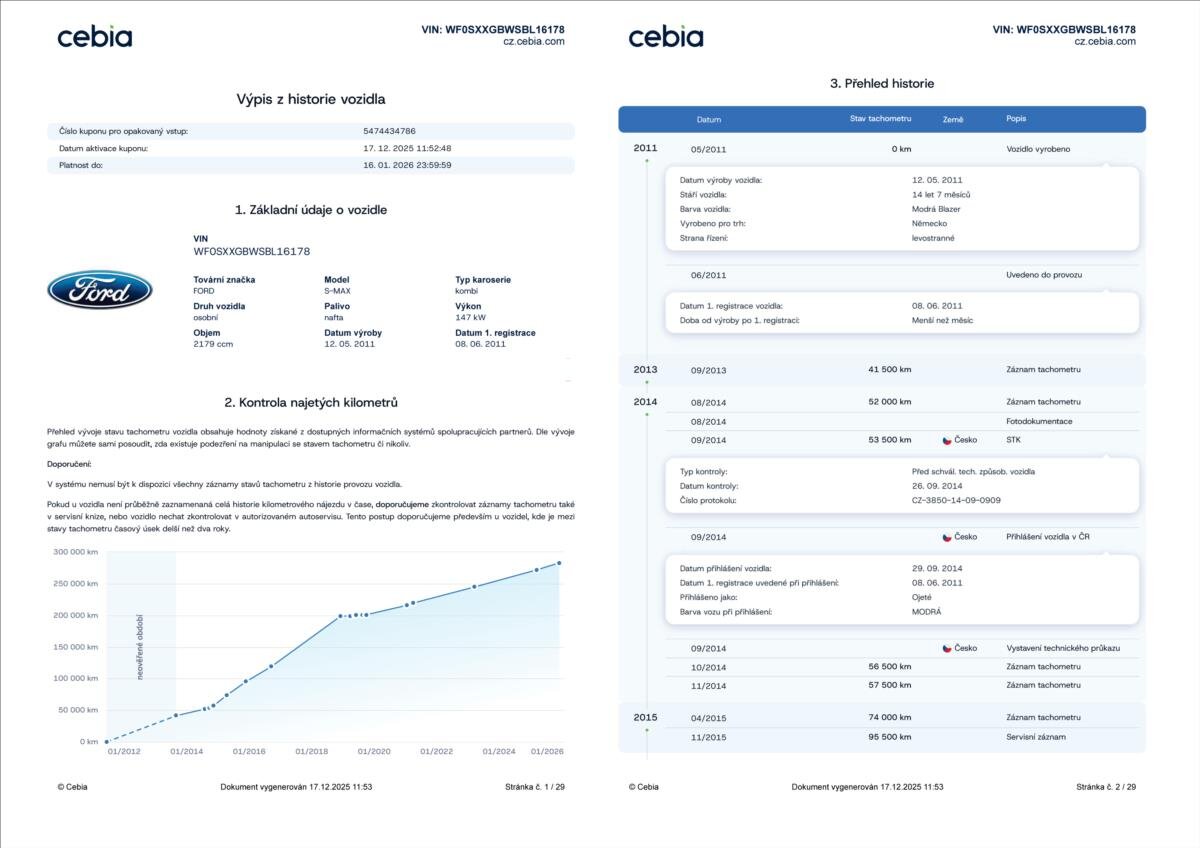Click the Země column header
Screen dimensions: 1200x848
click(x=953, y=120)
